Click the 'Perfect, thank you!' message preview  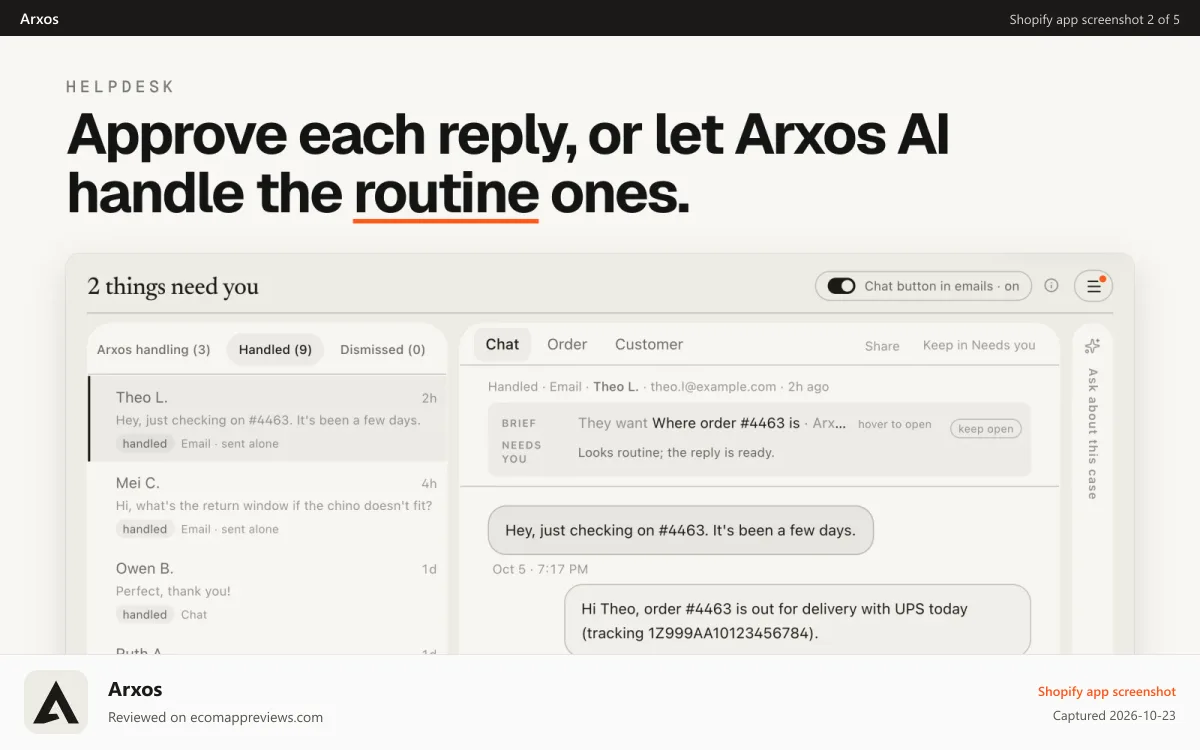173,591
